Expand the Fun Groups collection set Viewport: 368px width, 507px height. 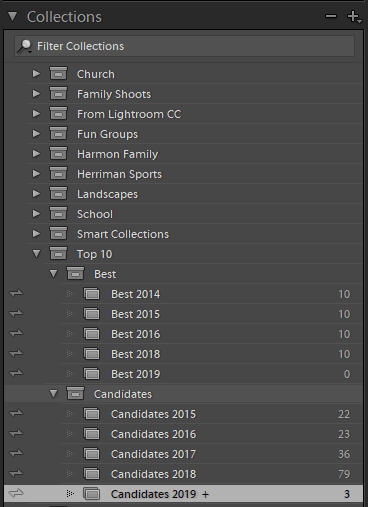pos(36,134)
